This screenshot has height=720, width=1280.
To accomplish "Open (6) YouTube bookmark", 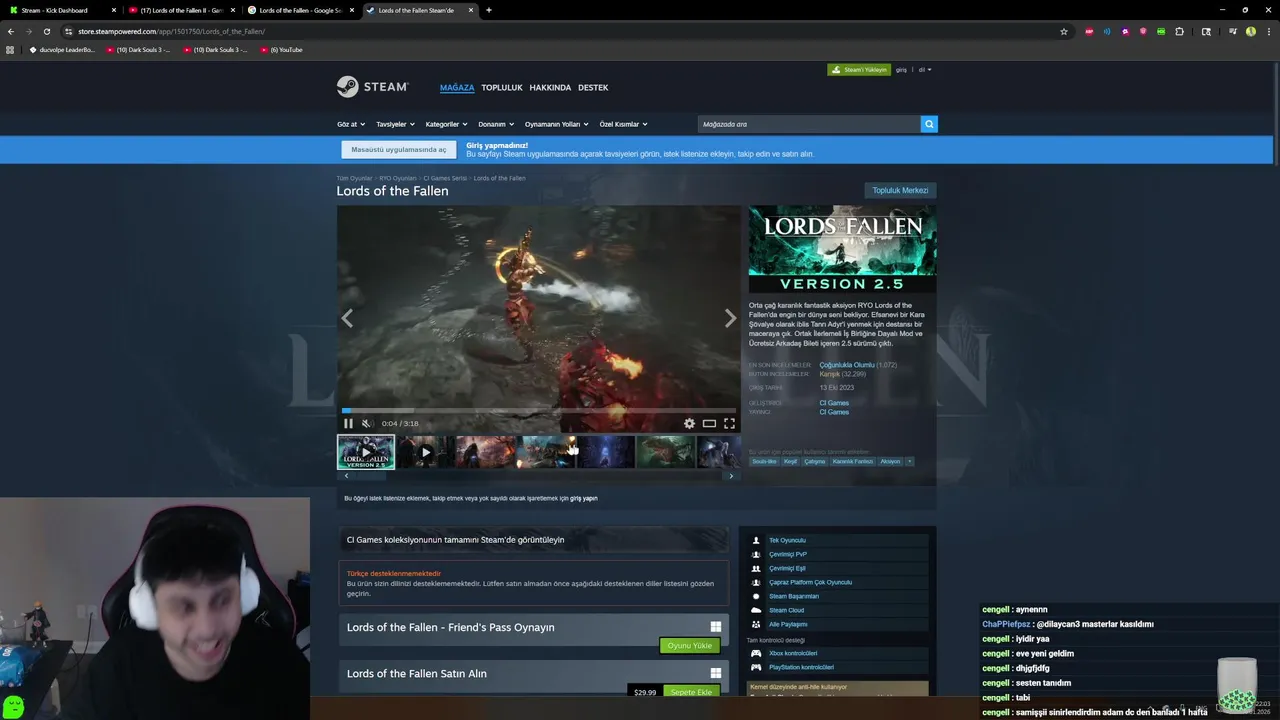I will (283, 49).
